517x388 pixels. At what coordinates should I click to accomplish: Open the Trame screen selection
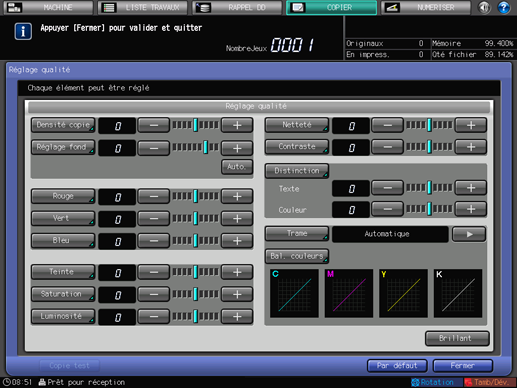click(297, 234)
